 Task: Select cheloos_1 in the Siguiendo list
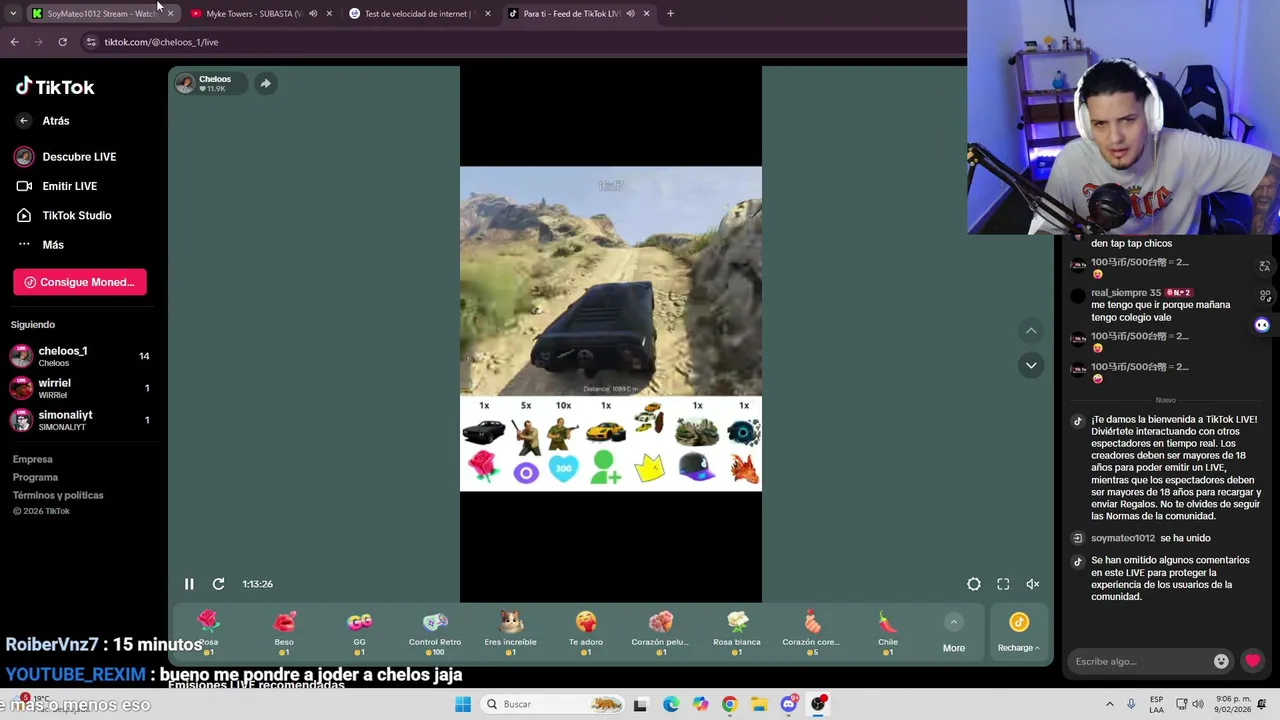[x=80, y=356]
